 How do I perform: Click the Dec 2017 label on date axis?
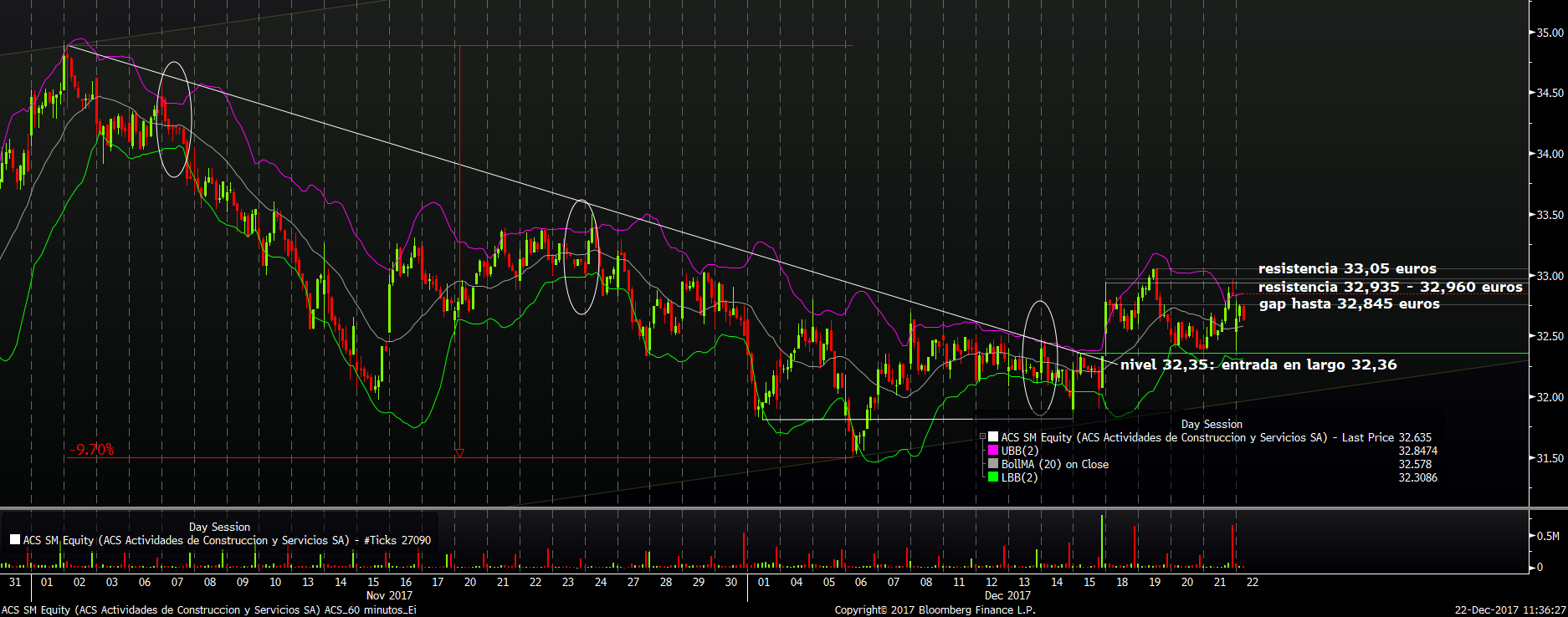(x=1007, y=595)
